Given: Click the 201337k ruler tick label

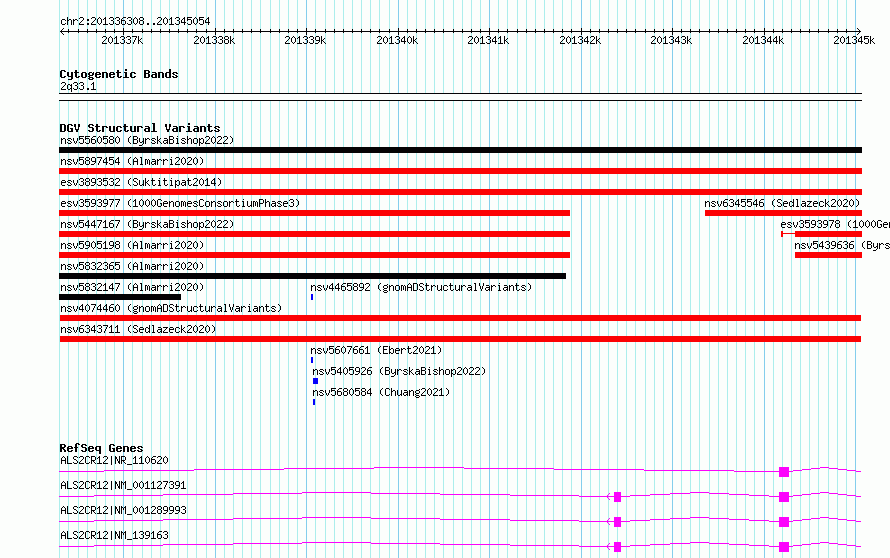Looking at the screenshot, I should pyautogui.click(x=122, y=40).
